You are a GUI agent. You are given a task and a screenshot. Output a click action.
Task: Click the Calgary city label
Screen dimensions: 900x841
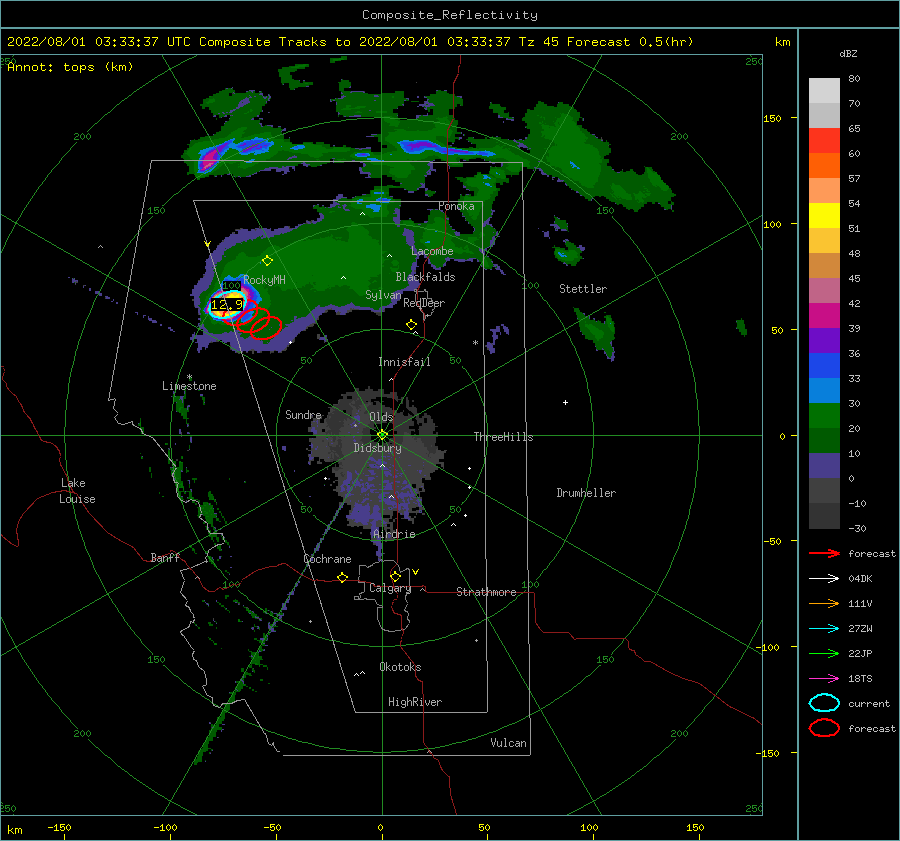(390, 588)
